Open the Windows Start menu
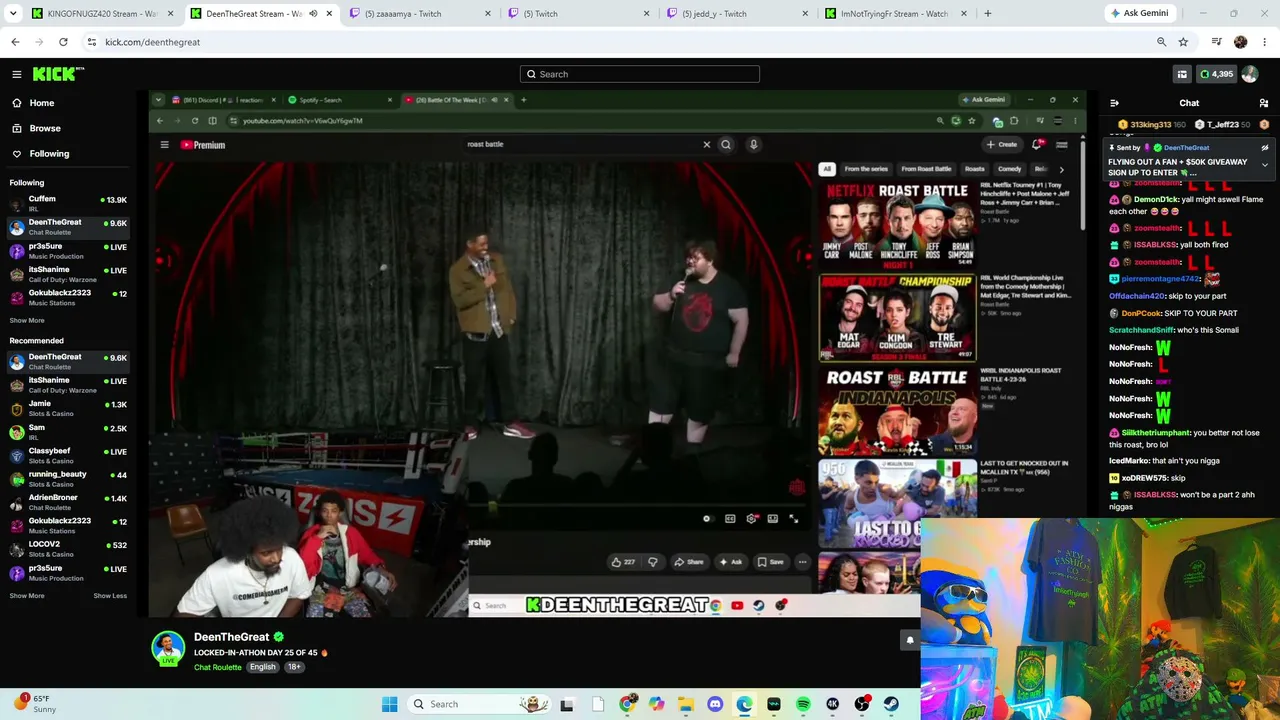The image size is (1280, 720). pos(390,704)
